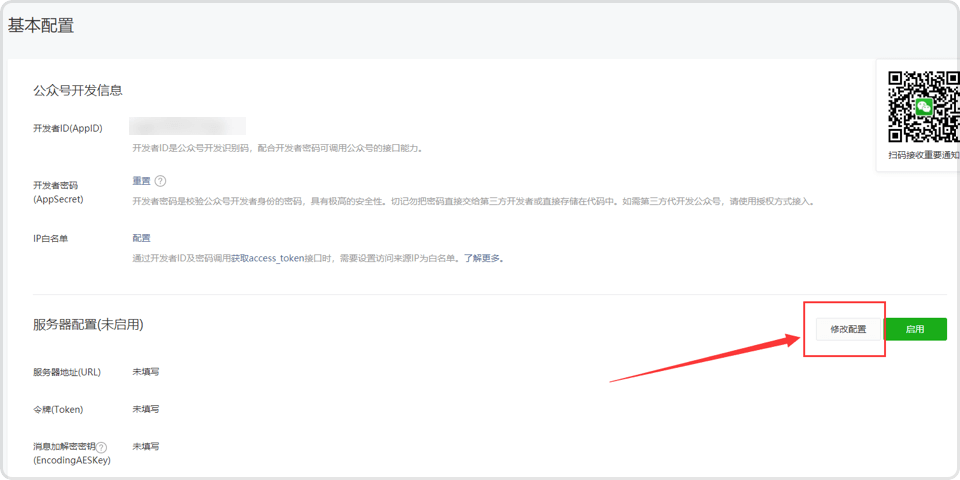Click the help icon beside 重置
Screen dimensions: 960x480
tap(160, 181)
